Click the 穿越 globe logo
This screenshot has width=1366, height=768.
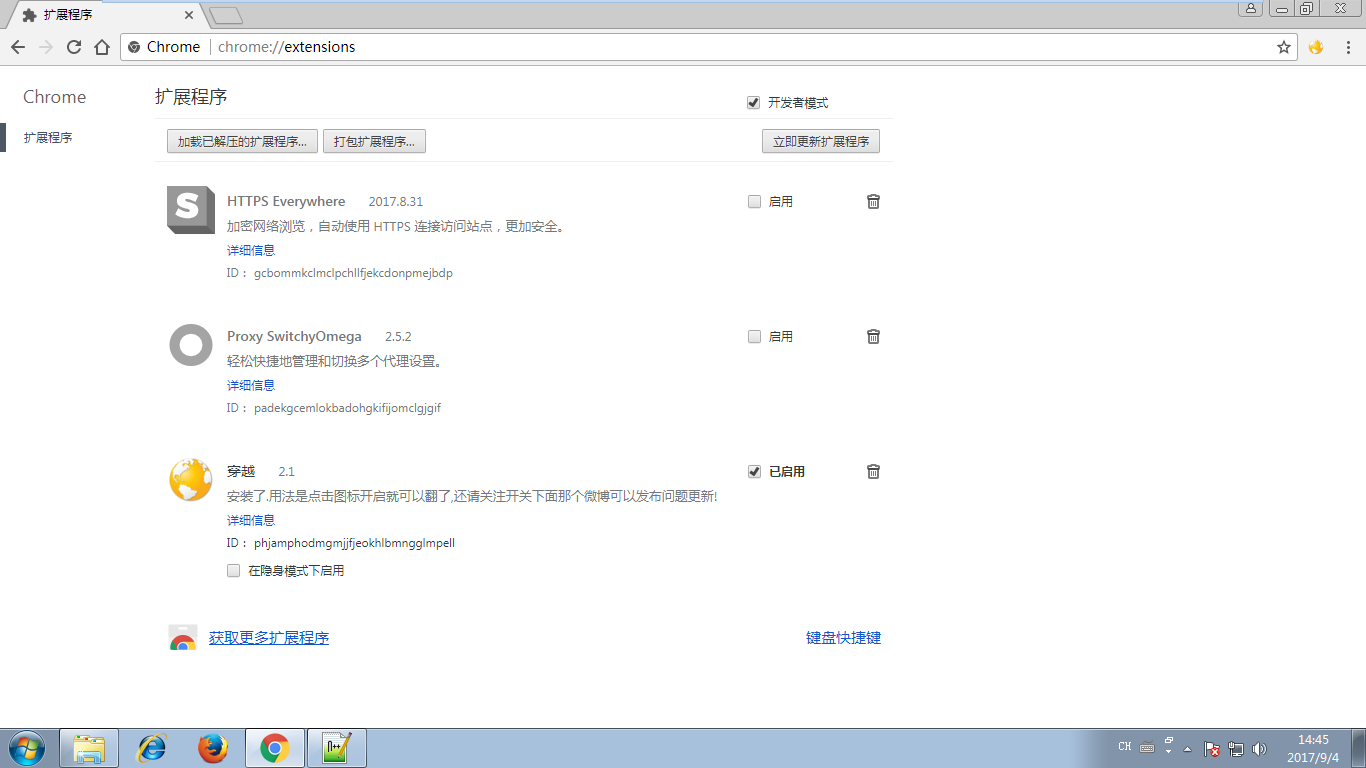coord(190,480)
